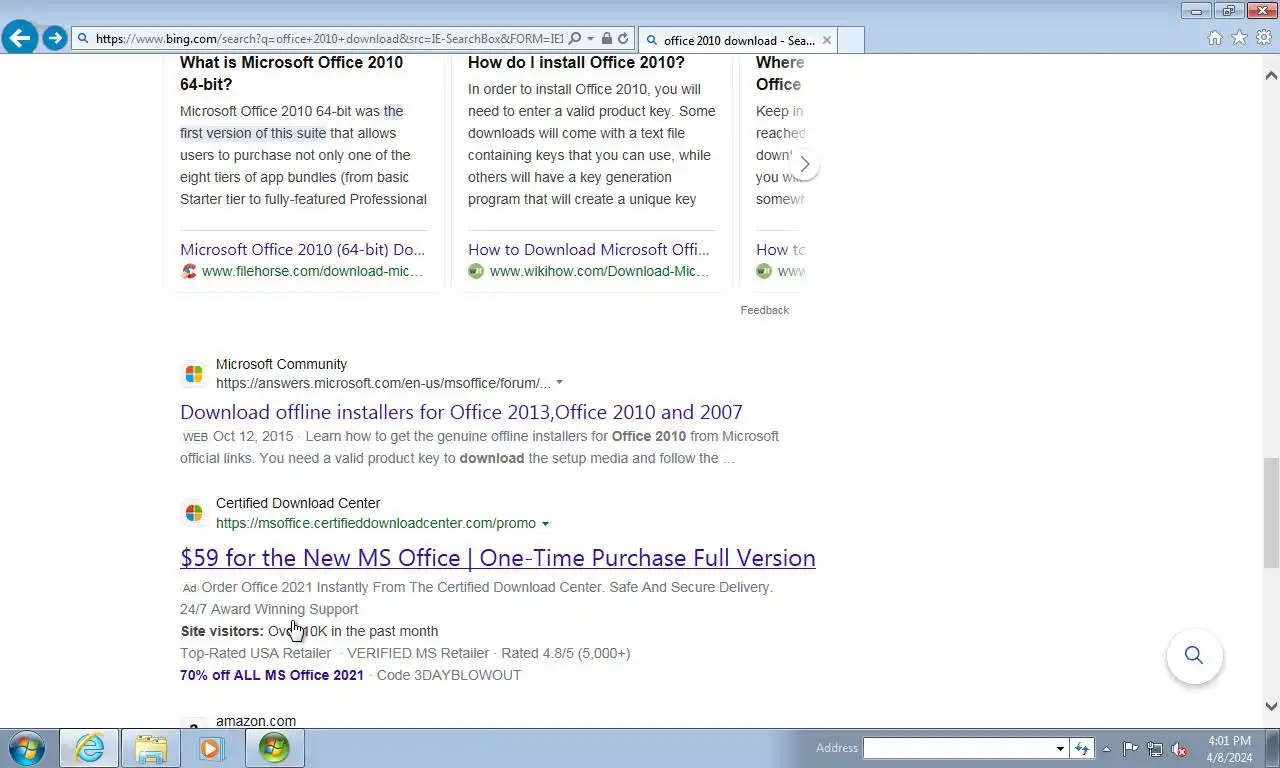Click the 'Rated 4.8/5 (5,000+)' text
The height and width of the screenshot is (768, 1280).
click(566, 653)
